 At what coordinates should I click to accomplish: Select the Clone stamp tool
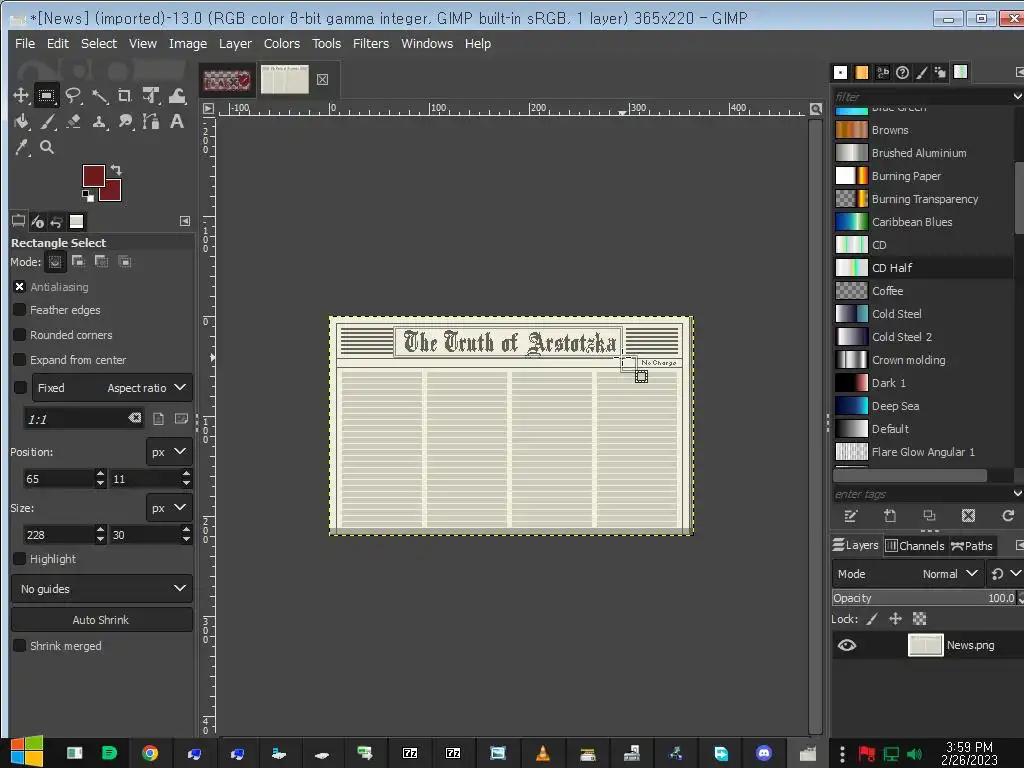(99, 121)
